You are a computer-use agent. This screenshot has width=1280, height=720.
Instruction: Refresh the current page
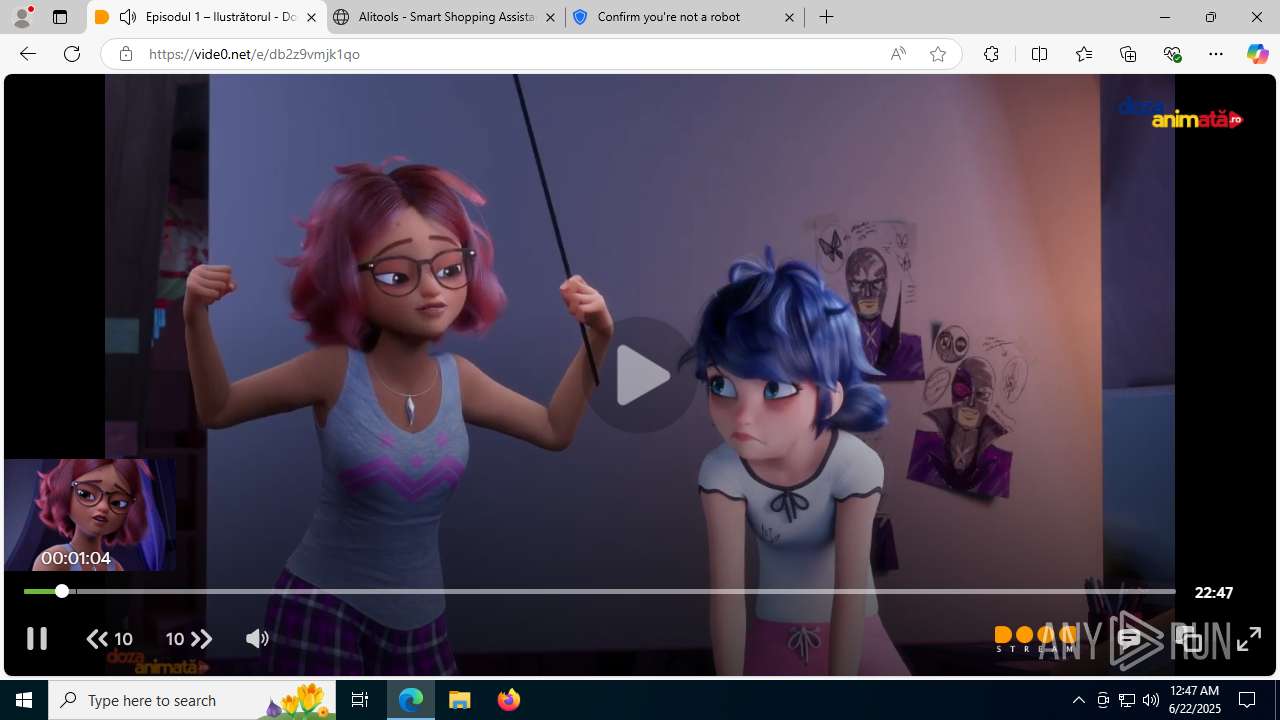click(x=72, y=54)
